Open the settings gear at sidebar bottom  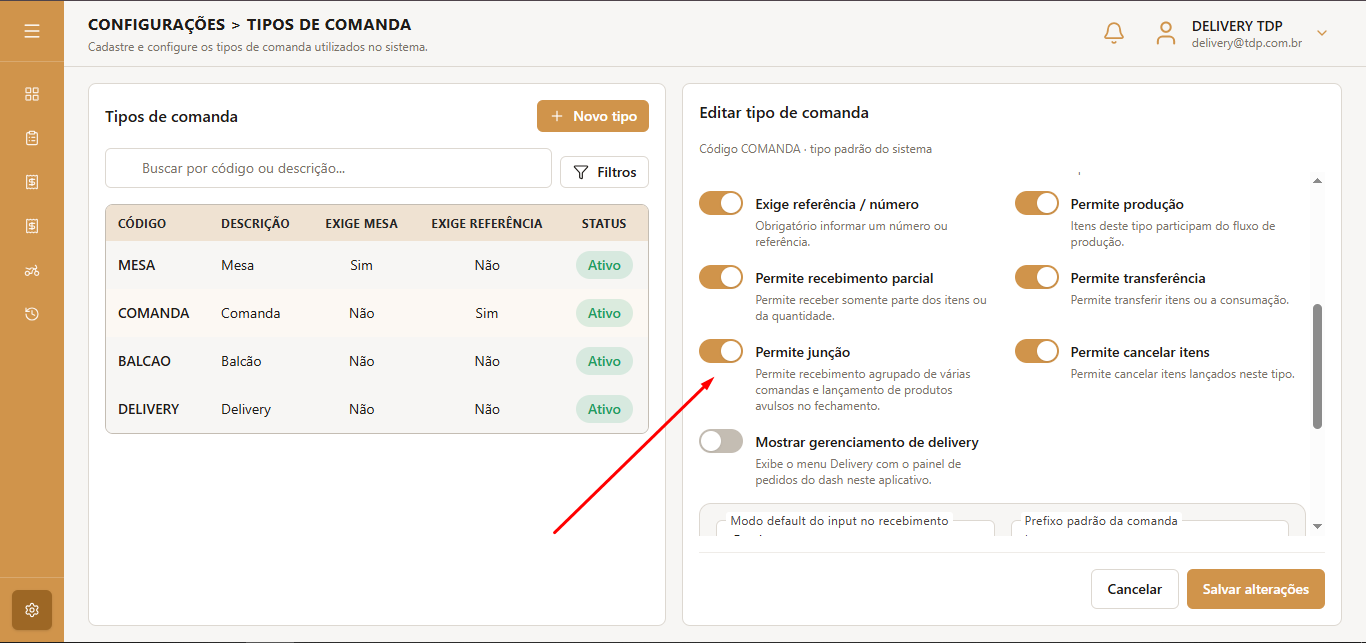[x=32, y=610]
